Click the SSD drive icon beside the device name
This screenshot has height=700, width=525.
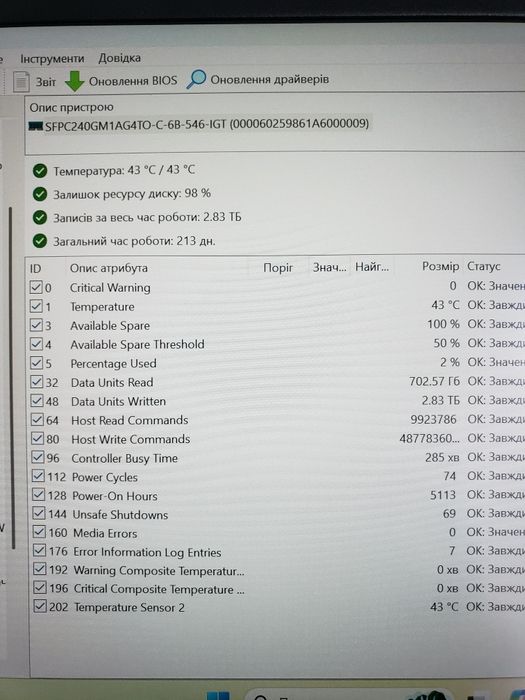(x=35, y=126)
